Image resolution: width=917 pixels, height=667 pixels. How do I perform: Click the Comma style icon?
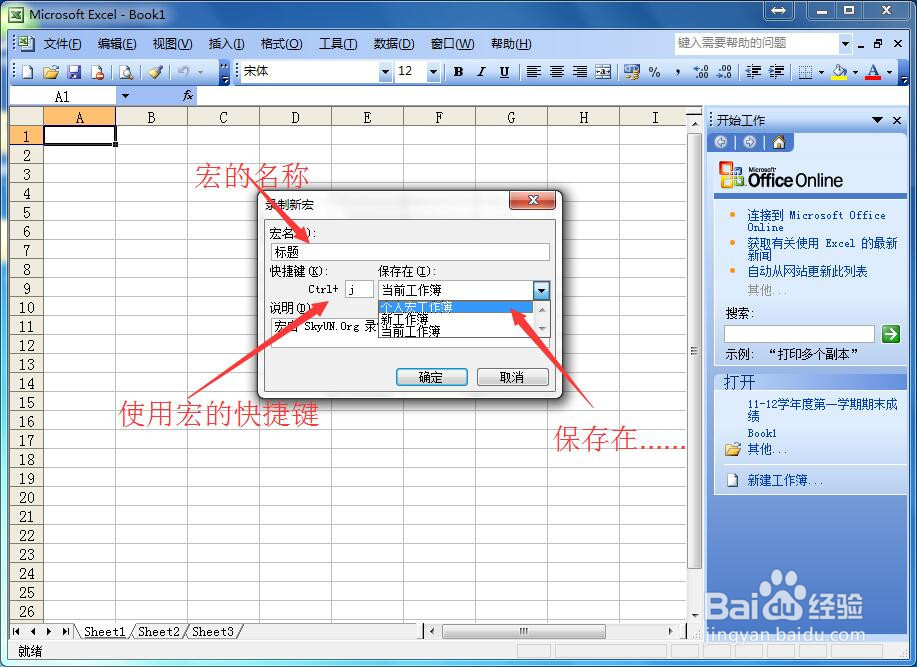677,72
